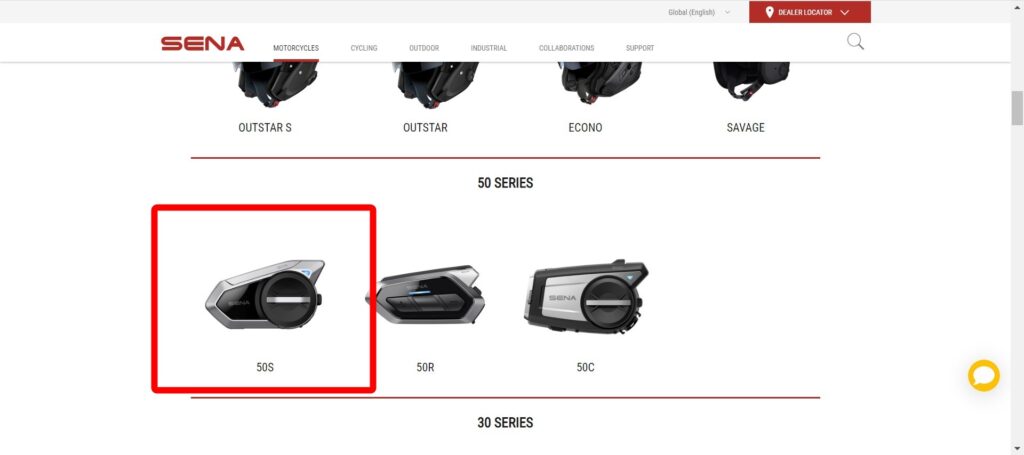The height and width of the screenshot is (455, 1024).
Task: Open the Motorcycles menu
Action: tap(296, 48)
